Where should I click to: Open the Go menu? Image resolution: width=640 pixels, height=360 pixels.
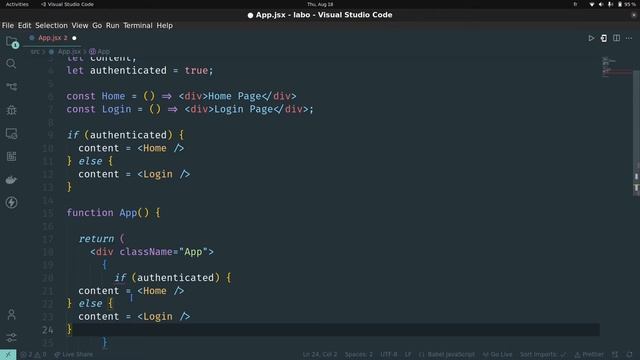[x=97, y=25]
